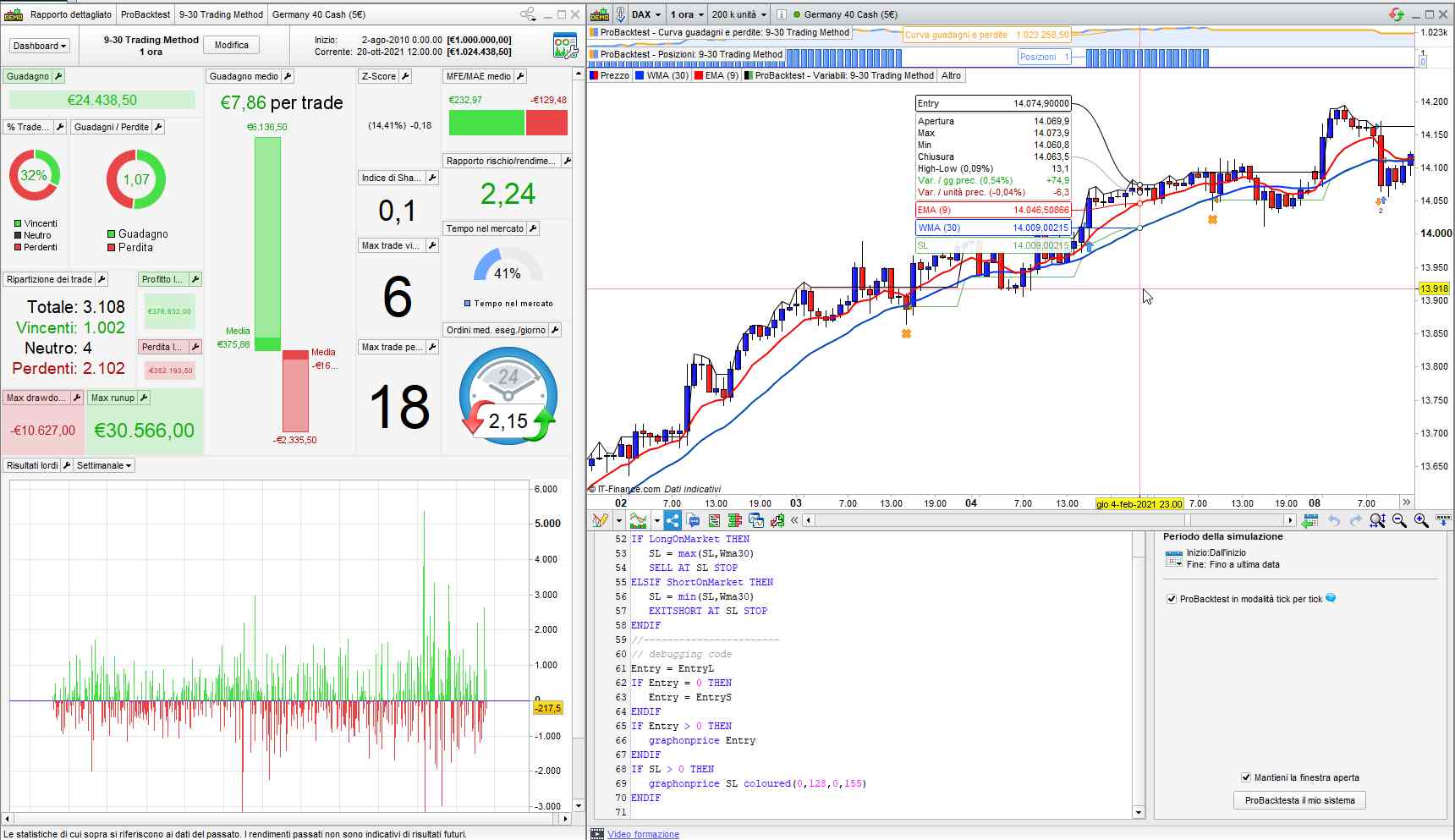Click the weekly results chart horizontal scrollbar

pos(285,819)
